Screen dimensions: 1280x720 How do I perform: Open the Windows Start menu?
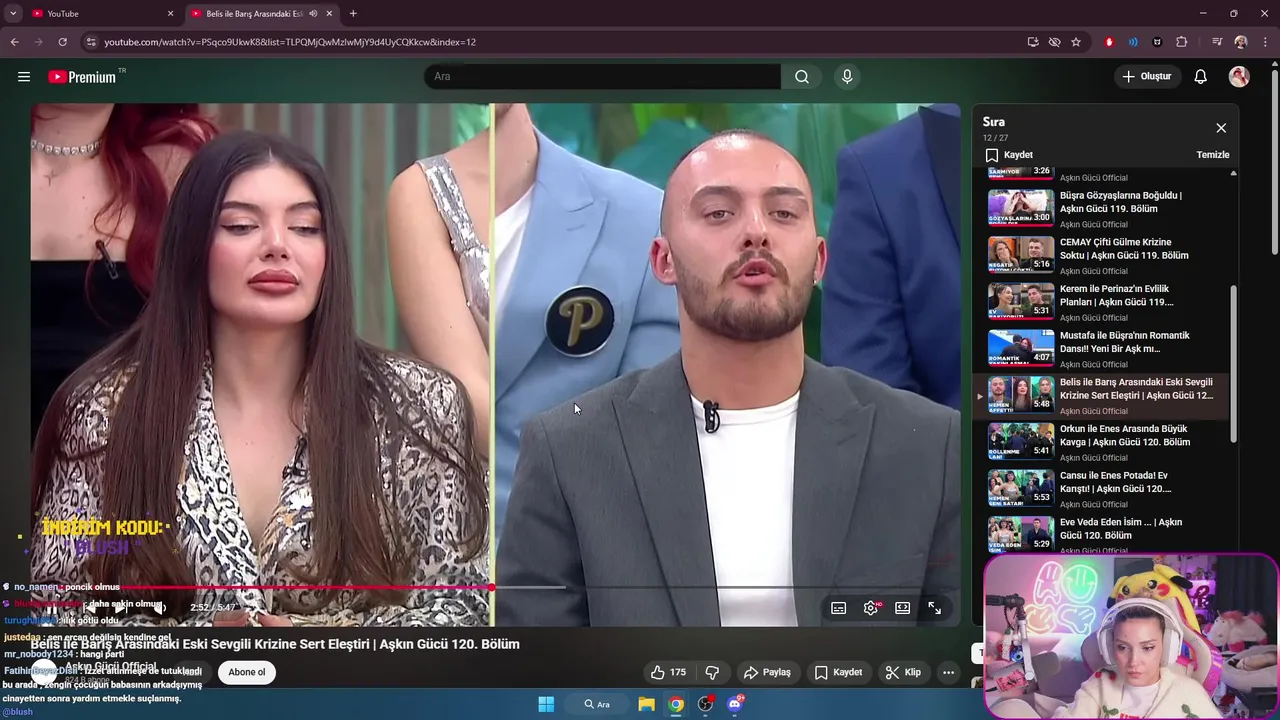coord(546,704)
